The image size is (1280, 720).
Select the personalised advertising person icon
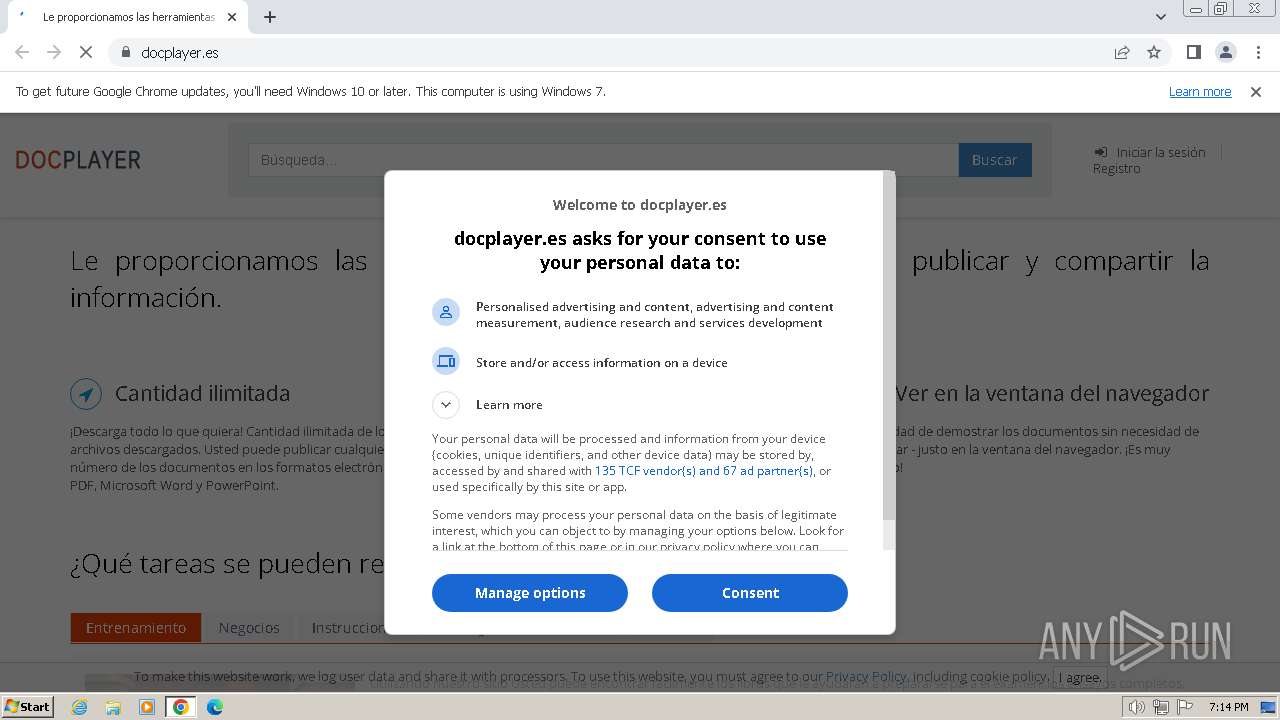(446, 312)
